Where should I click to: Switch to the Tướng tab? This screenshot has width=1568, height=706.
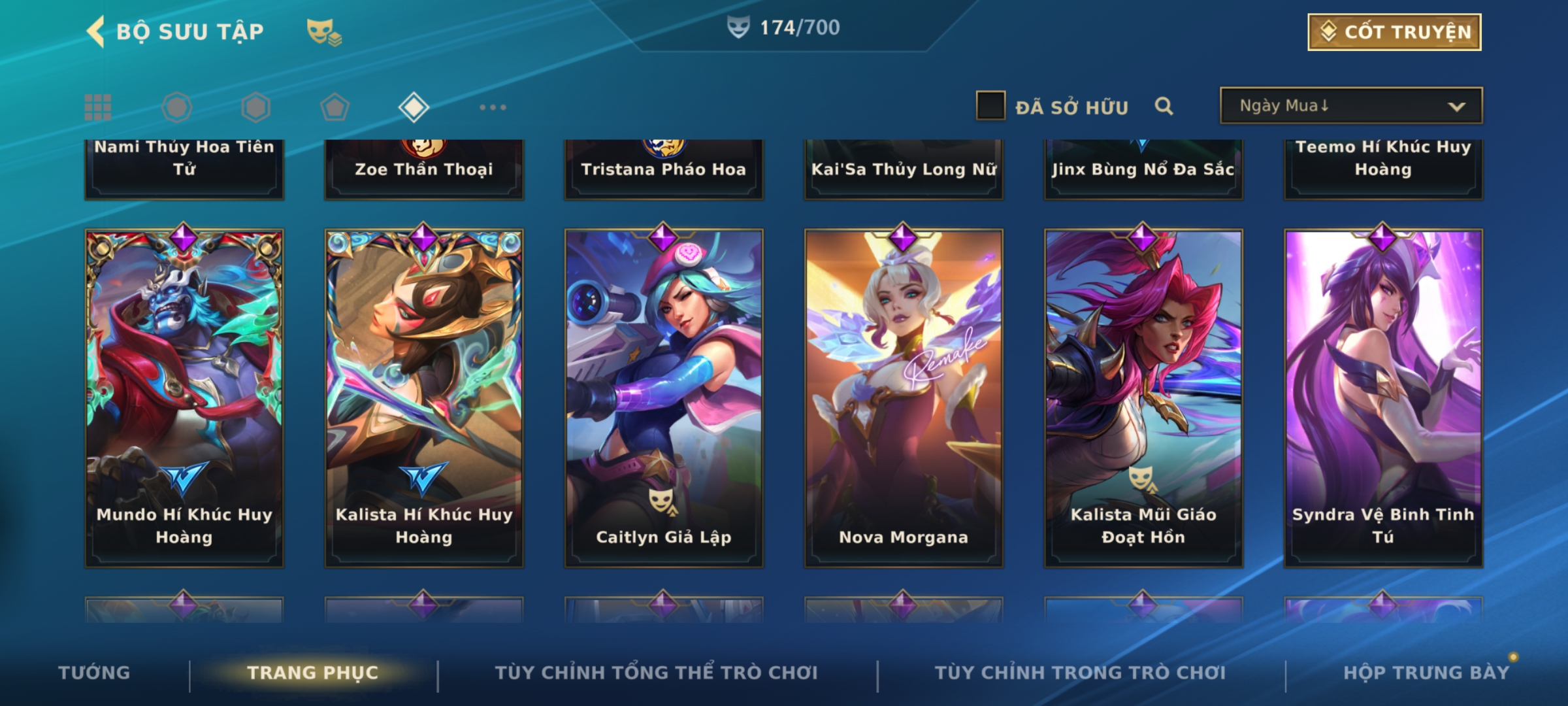coord(94,673)
